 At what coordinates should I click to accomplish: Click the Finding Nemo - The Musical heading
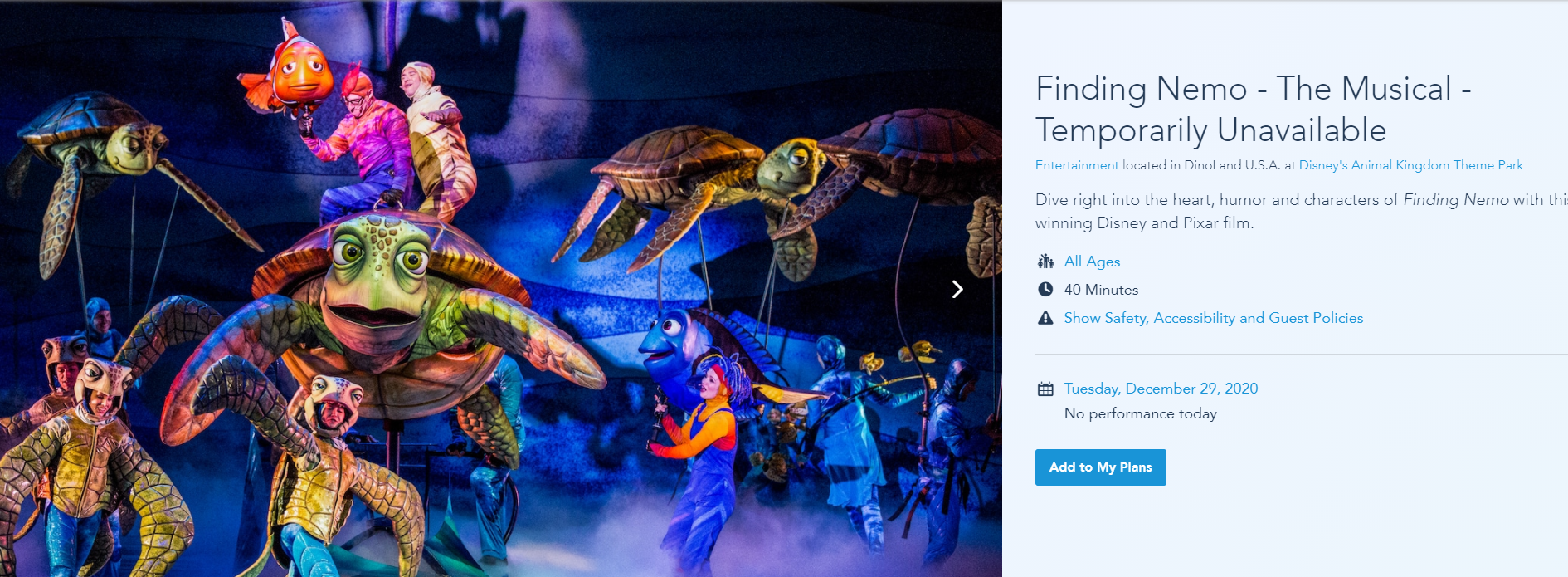(1254, 109)
